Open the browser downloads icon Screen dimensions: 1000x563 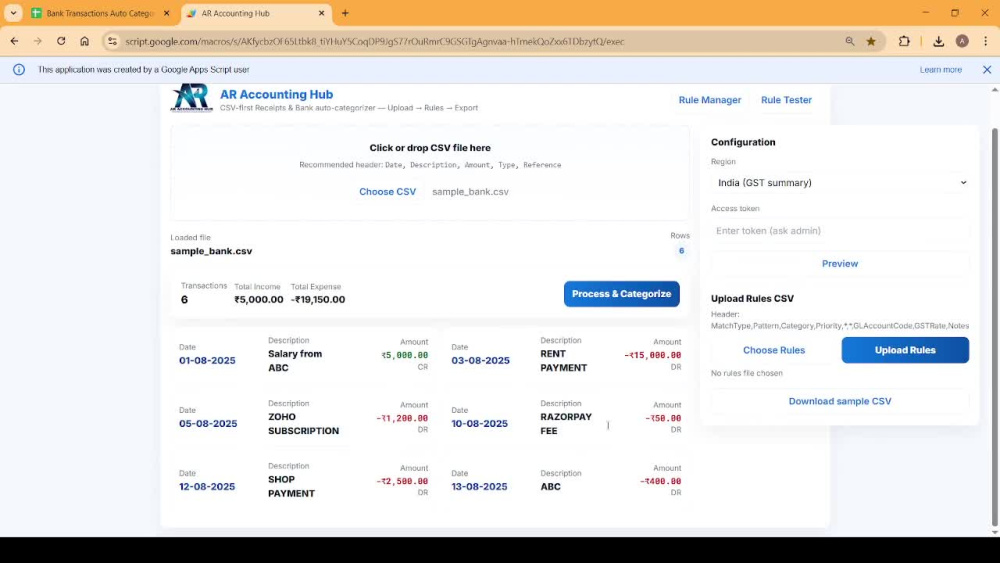click(x=938, y=41)
